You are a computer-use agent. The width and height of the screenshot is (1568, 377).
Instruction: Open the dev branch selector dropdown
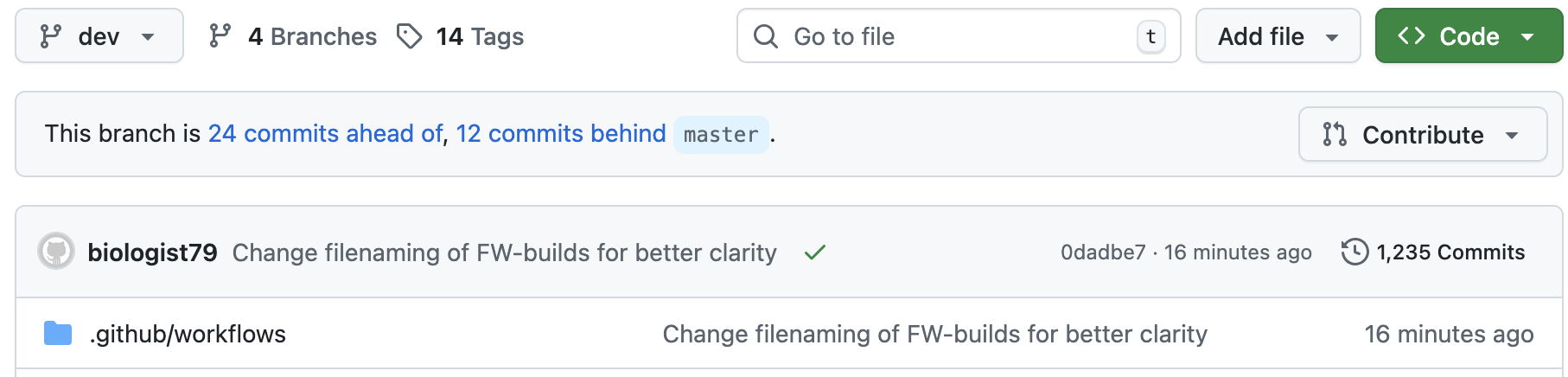pyautogui.click(x=99, y=36)
